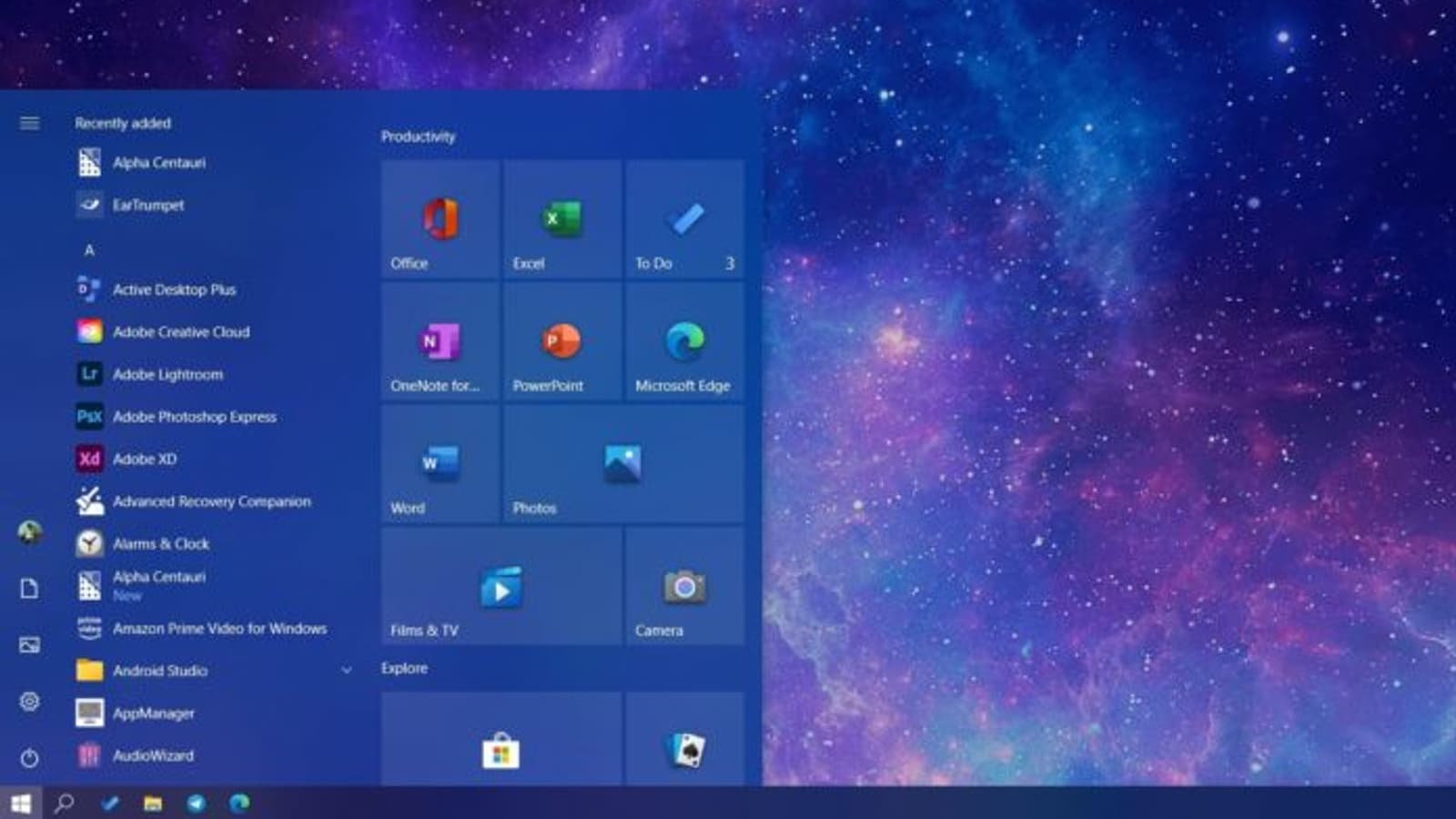Launch the Camera tile
Screen dimensions: 1456x819
coord(684,586)
